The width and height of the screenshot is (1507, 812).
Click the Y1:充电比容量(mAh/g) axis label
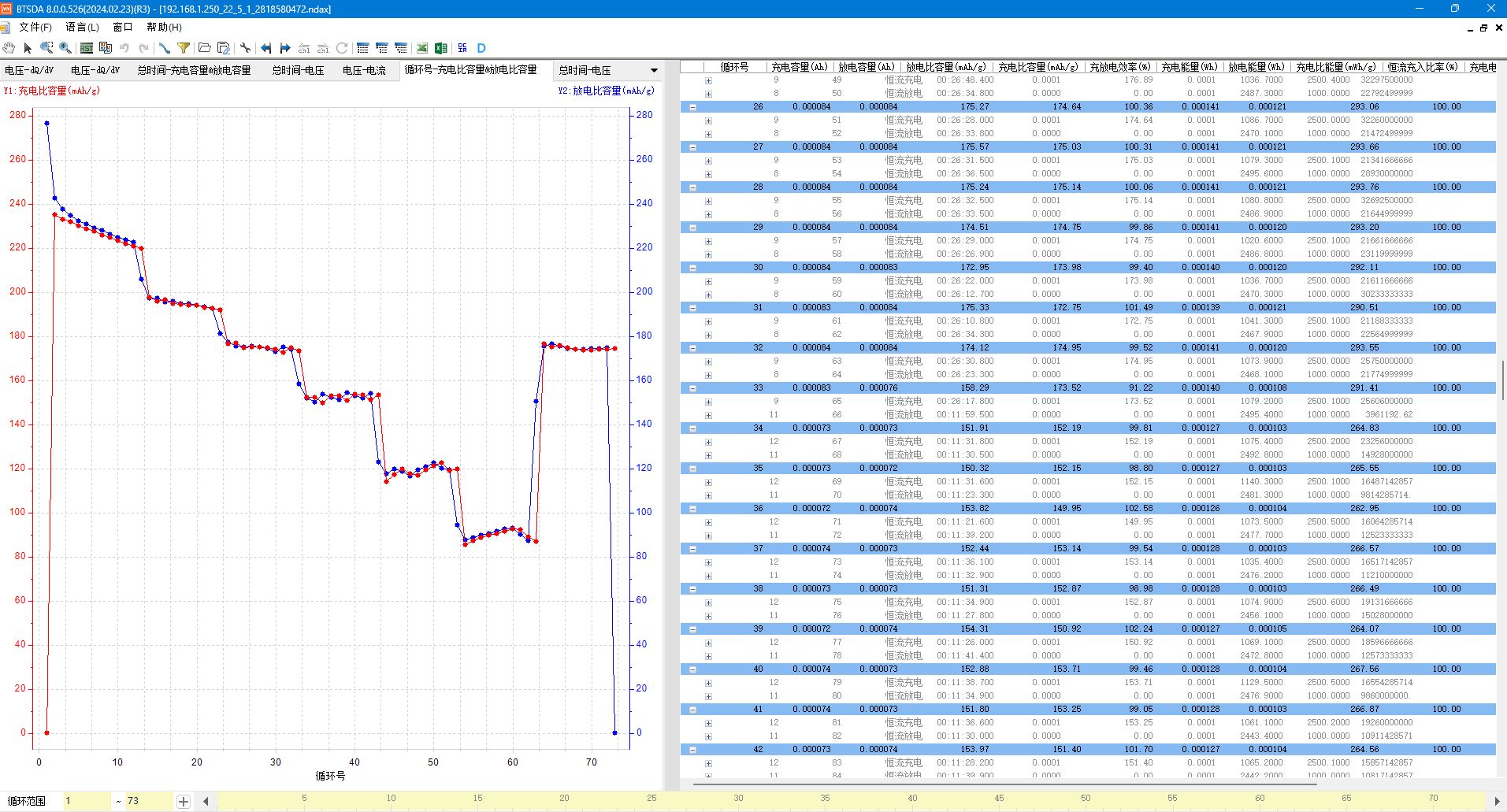[51, 91]
